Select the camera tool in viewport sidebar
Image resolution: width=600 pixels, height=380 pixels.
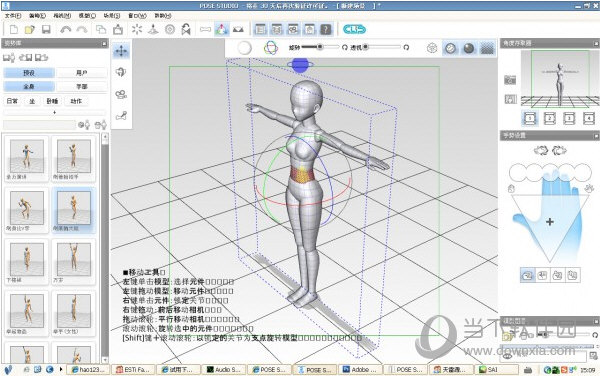pos(121,94)
